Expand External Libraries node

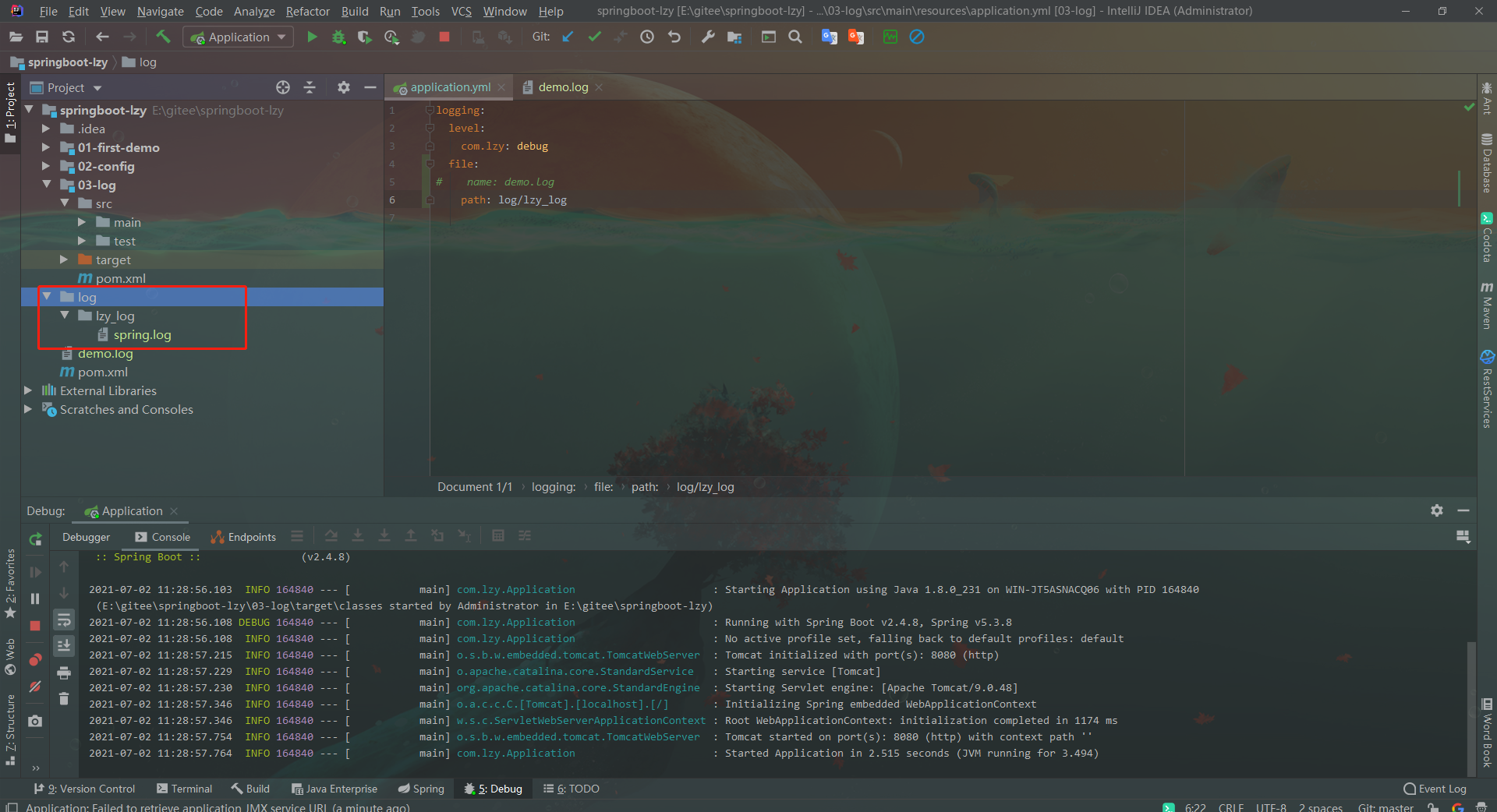[28, 390]
